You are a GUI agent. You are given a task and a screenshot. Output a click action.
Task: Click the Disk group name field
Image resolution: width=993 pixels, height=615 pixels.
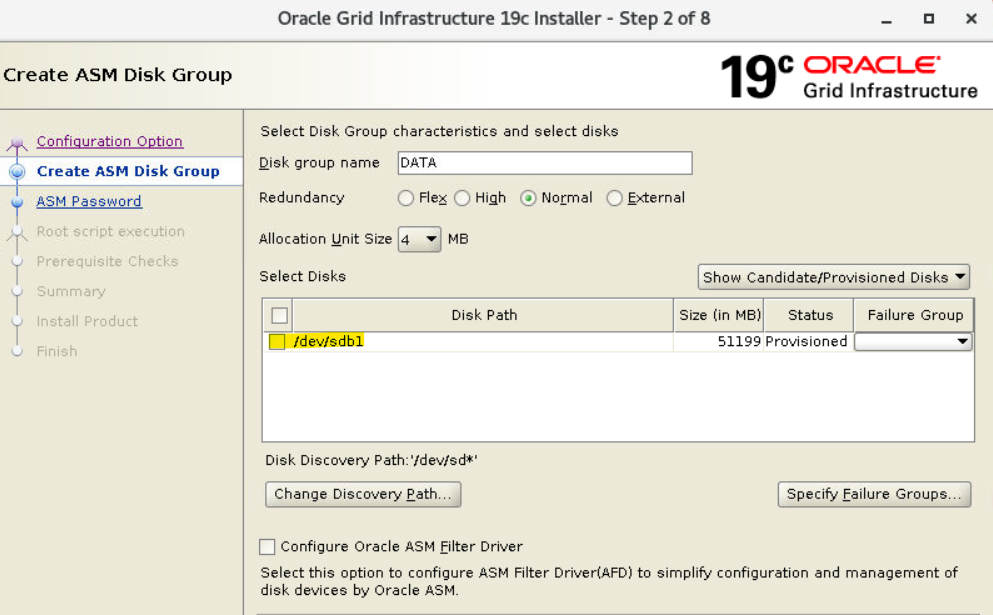[544, 163]
